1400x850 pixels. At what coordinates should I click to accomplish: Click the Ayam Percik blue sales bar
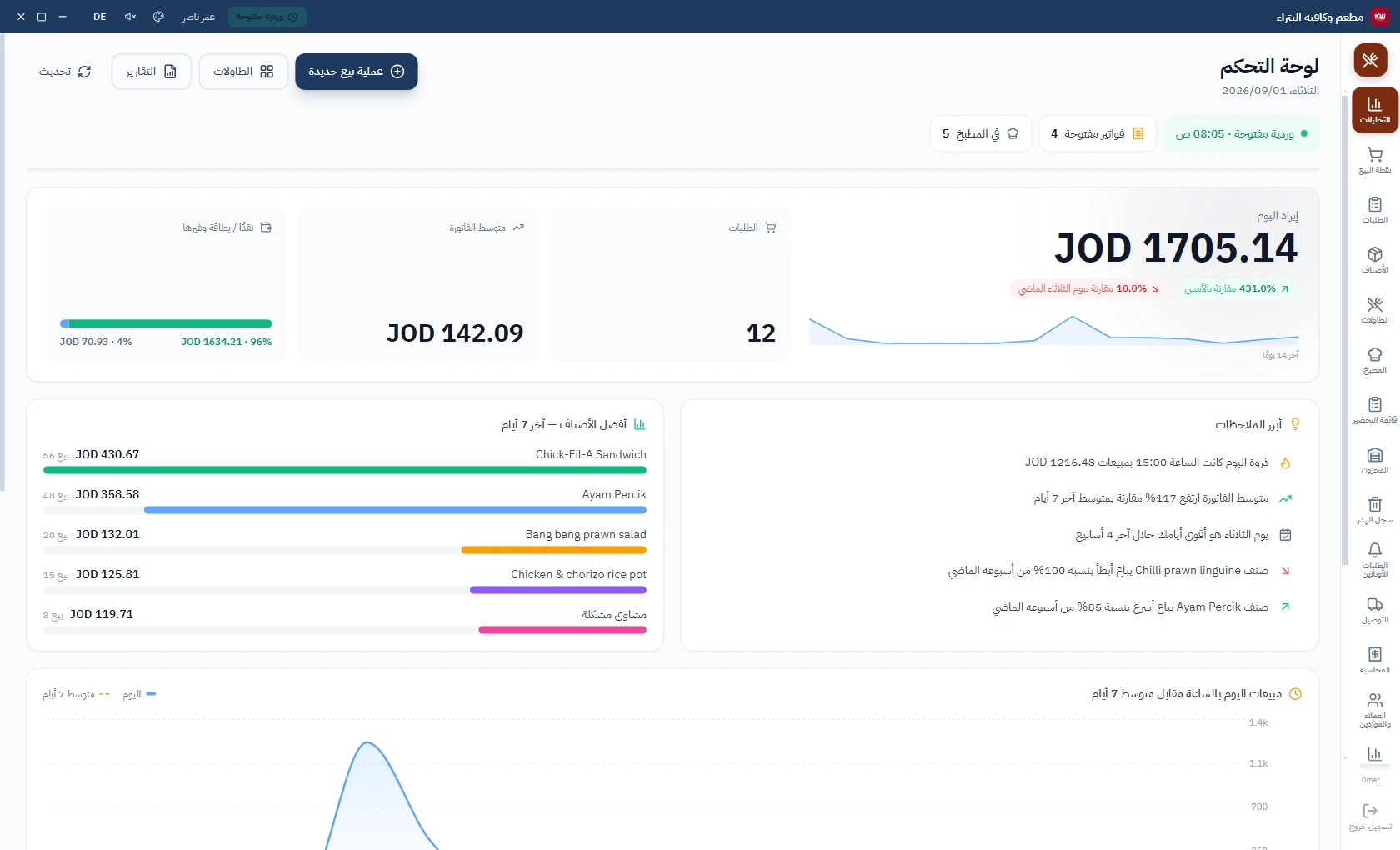coord(395,510)
